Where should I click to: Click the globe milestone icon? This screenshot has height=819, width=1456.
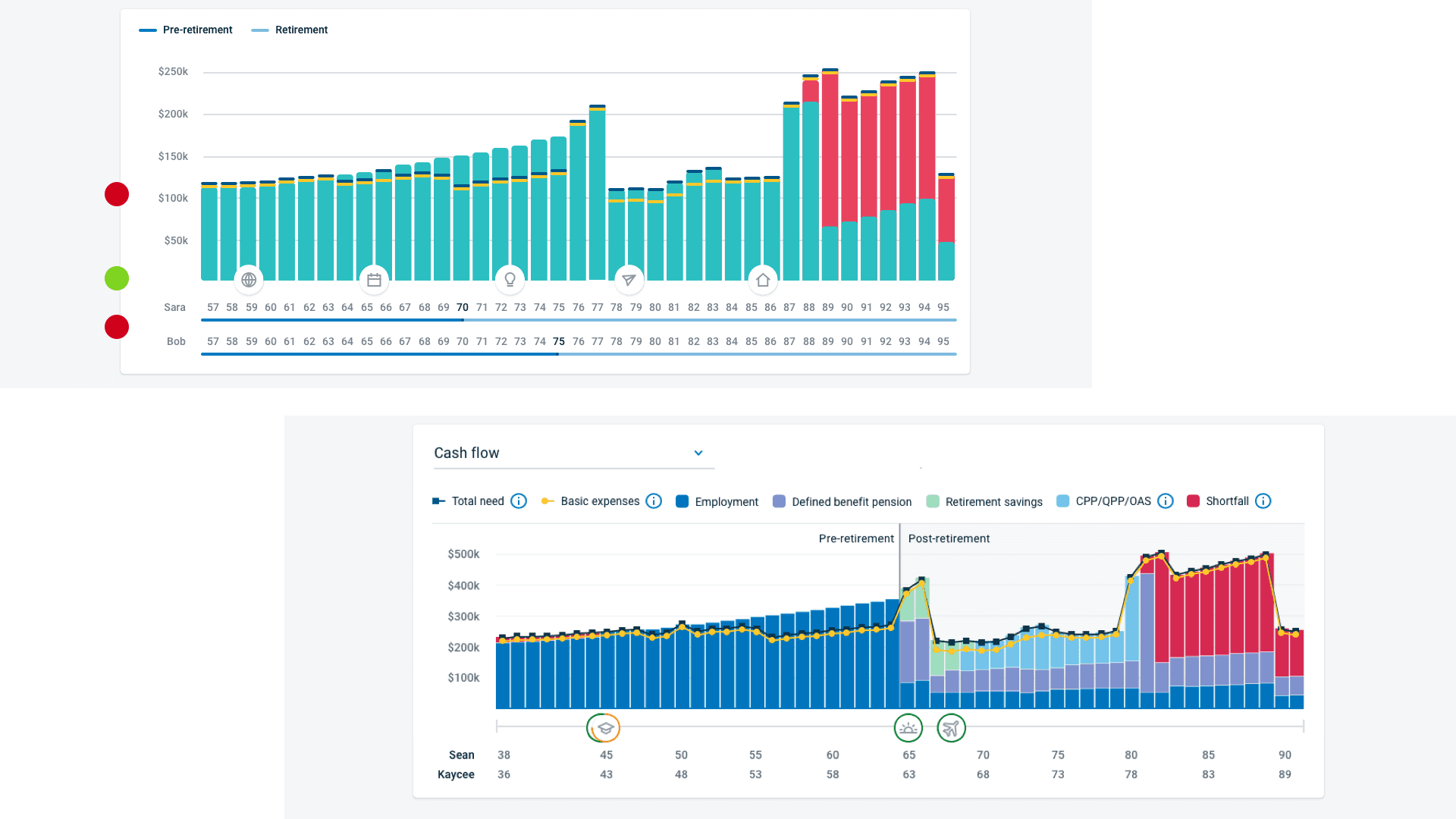tap(249, 280)
